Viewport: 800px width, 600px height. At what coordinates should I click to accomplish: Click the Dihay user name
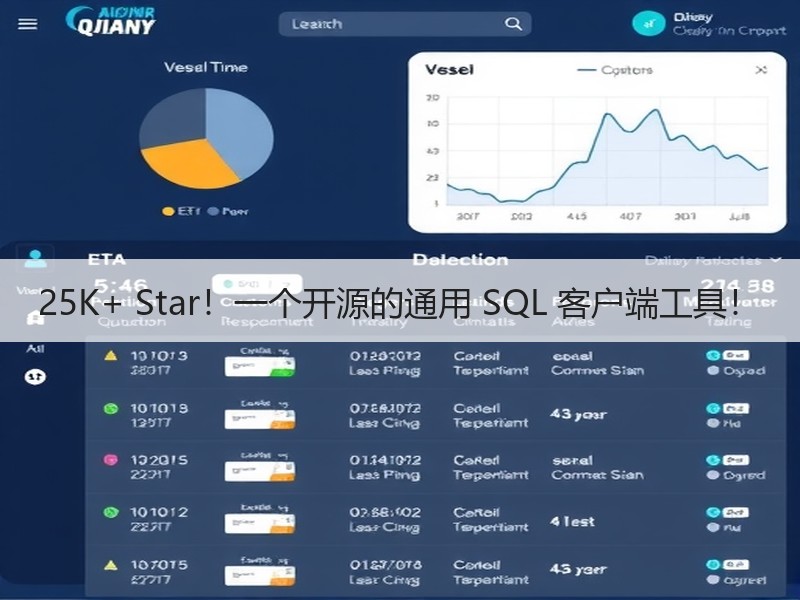[692, 17]
